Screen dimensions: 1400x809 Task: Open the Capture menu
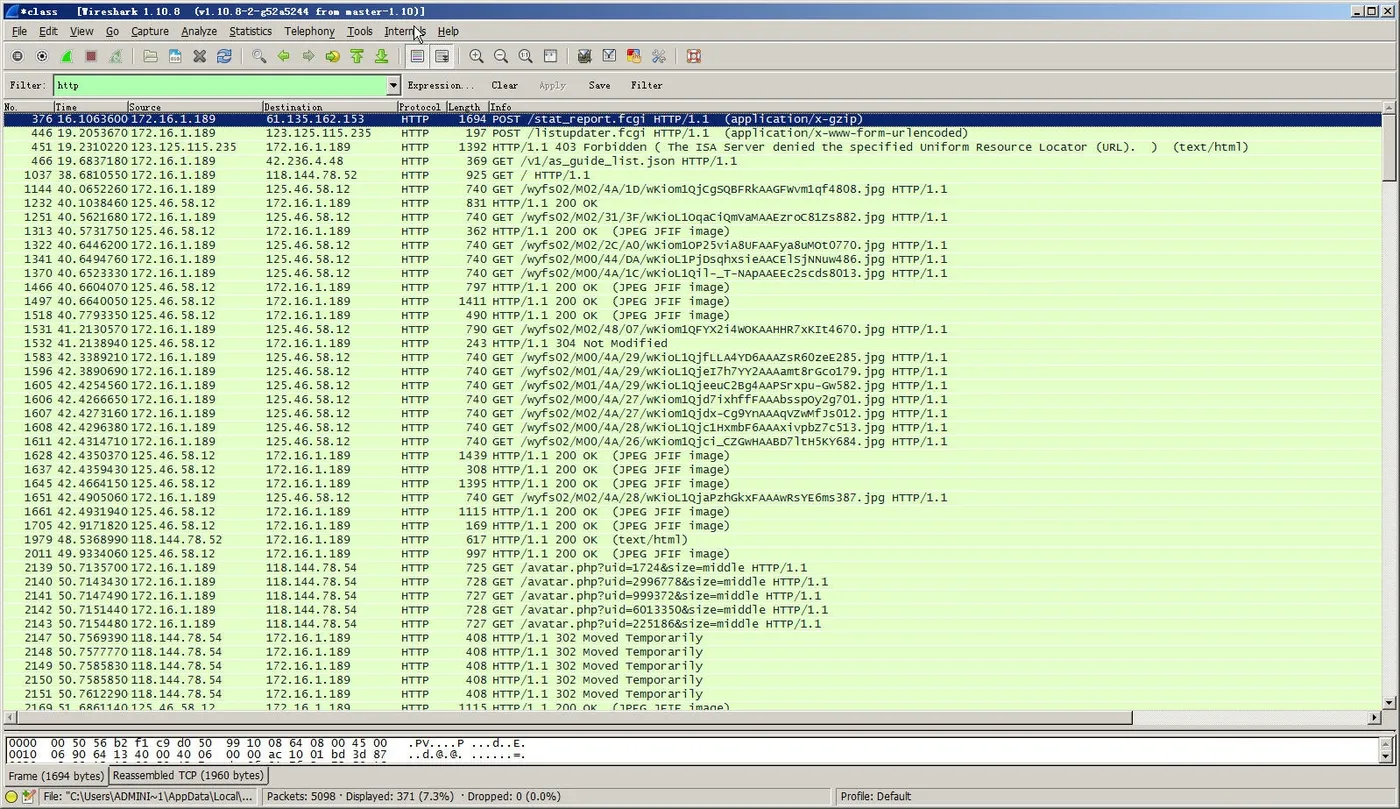pyautogui.click(x=149, y=31)
